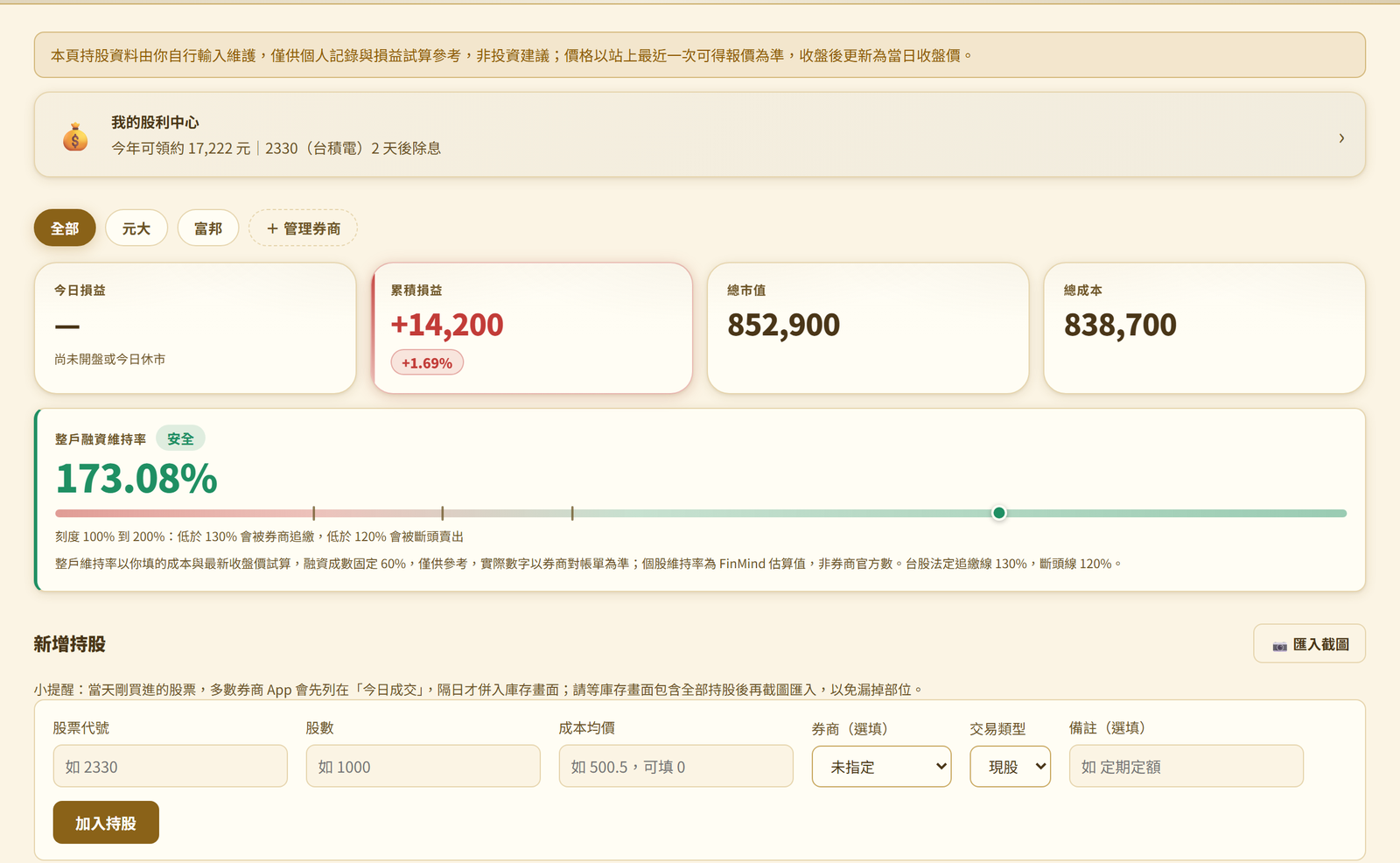
Task: Click the 加入持股 button
Action: [x=106, y=823]
